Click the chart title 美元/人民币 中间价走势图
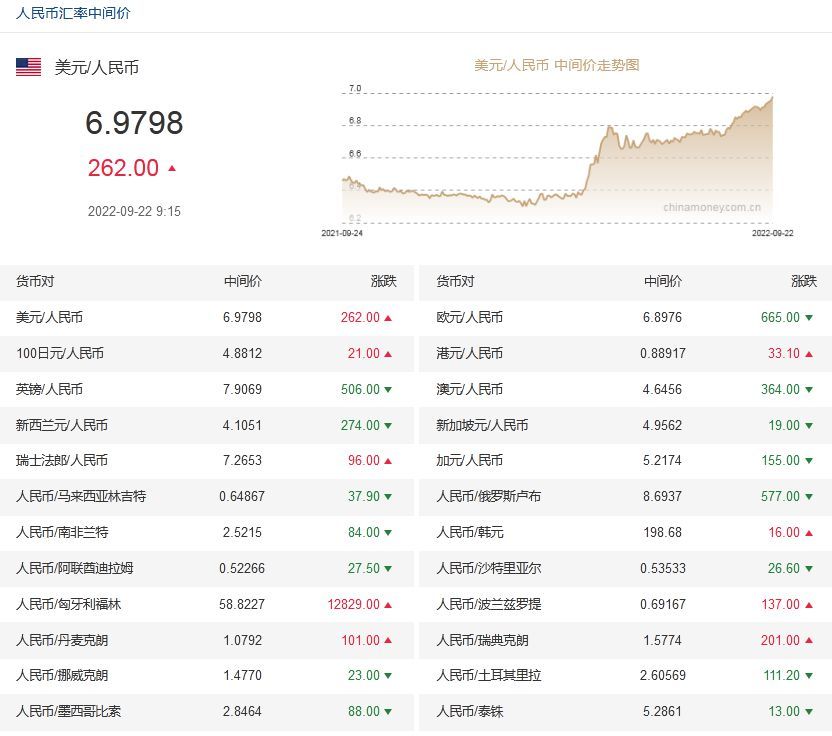 tap(556, 65)
